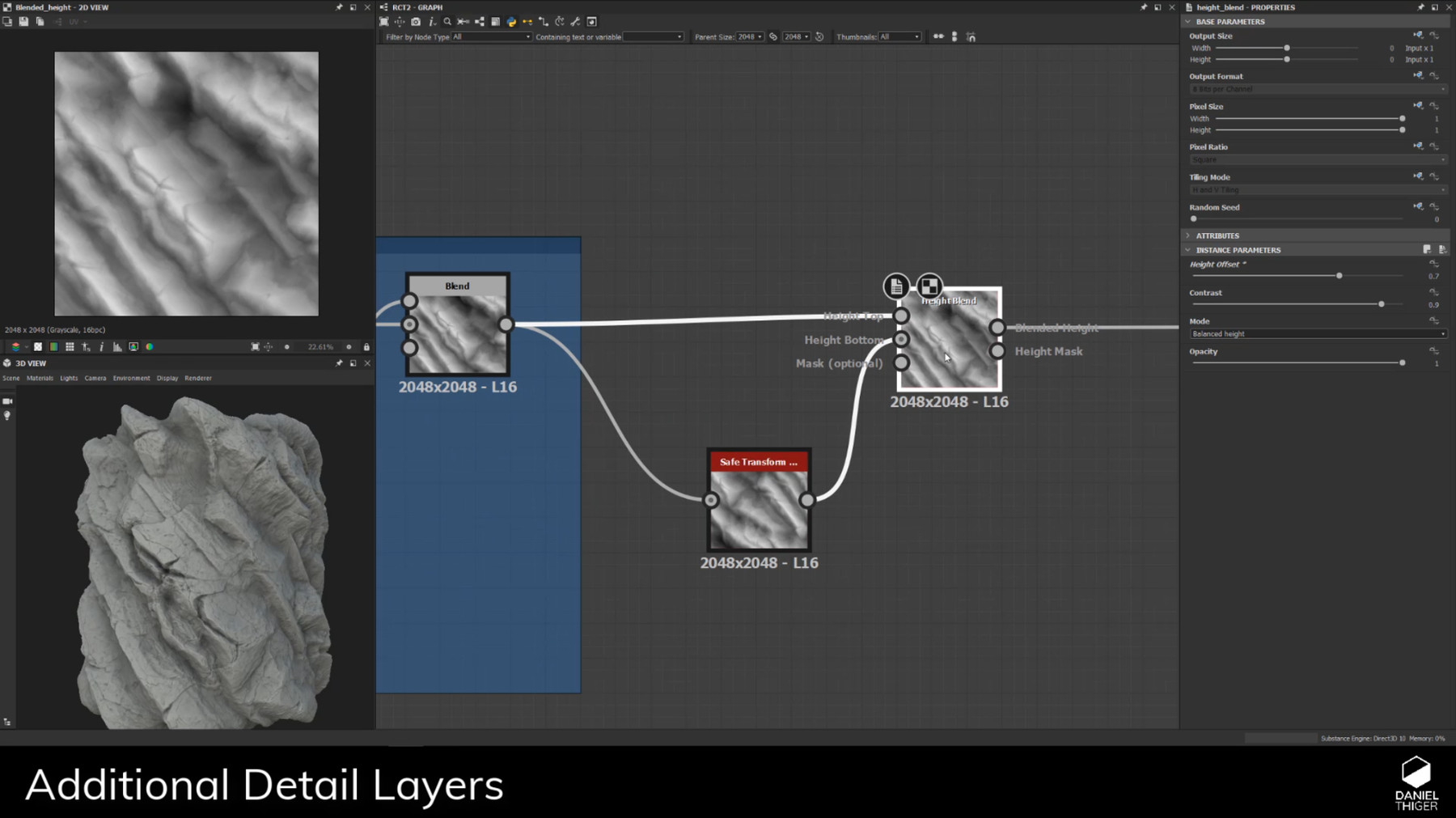This screenshot has height=818, width=1456.
Task: Toggle the lock icon in 2D view toolbar
Action: coord(366,346)
